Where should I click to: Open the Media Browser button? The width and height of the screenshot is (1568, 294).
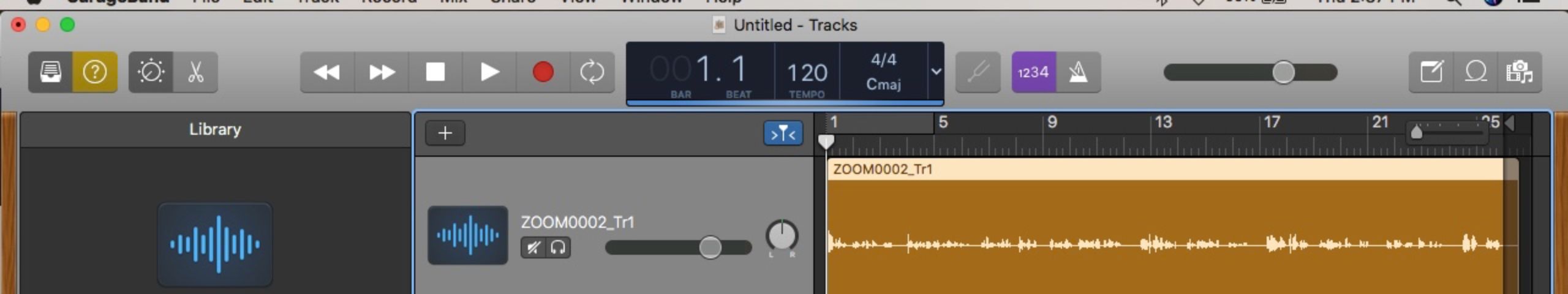coord(1519,72)
